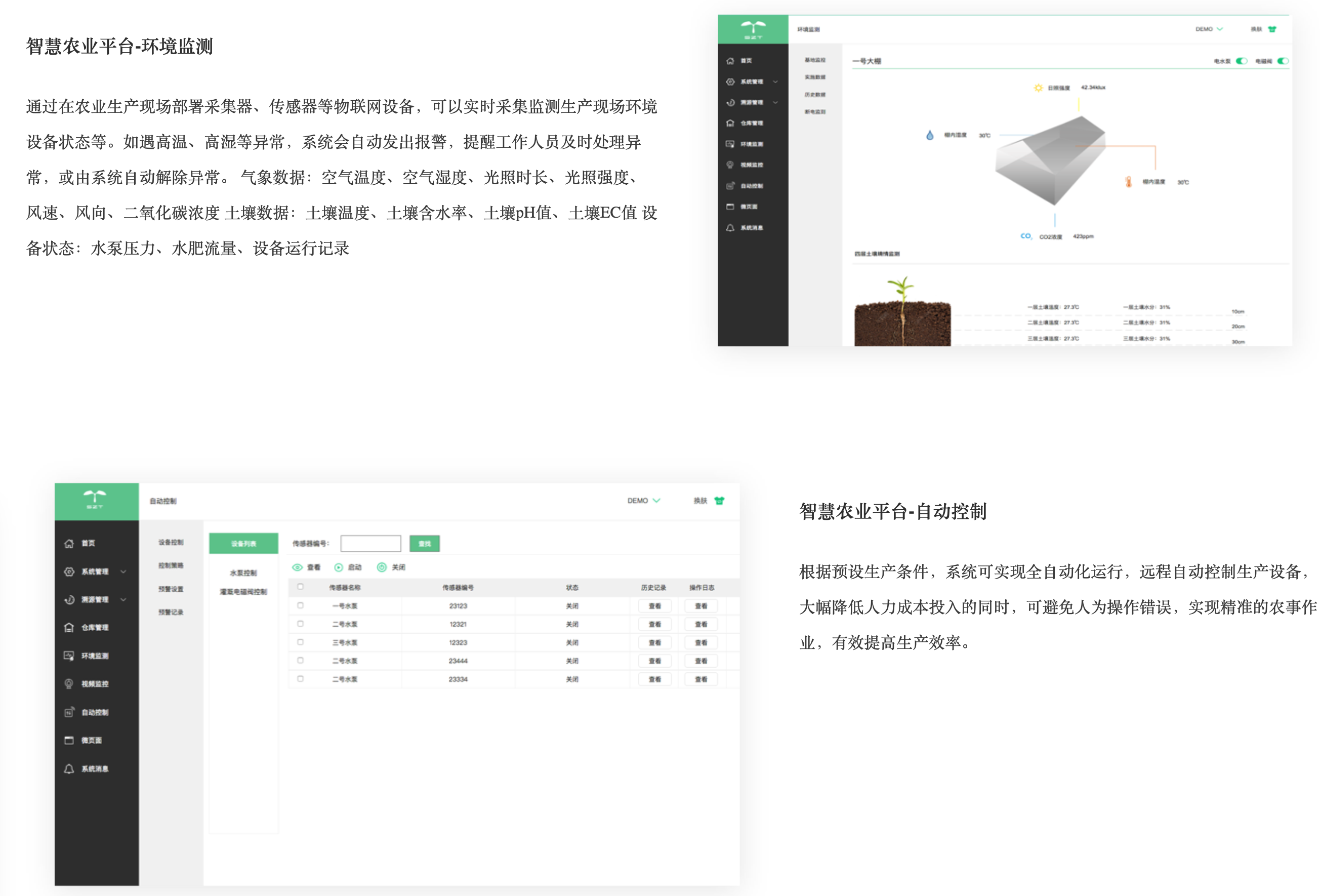Click 仓库管理 warehouse icon in lower sidebar
Screen dimensions: 1320x896
(69, 627)
